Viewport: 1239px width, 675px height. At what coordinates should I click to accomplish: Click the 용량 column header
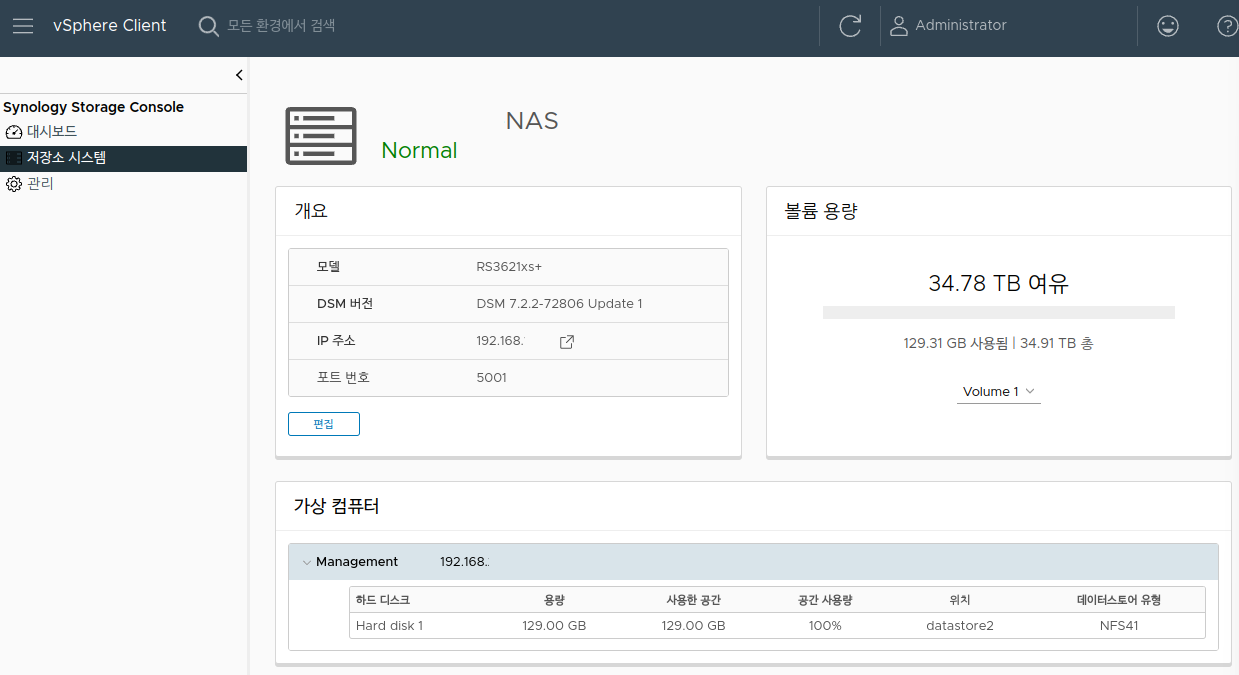point(554,600)
